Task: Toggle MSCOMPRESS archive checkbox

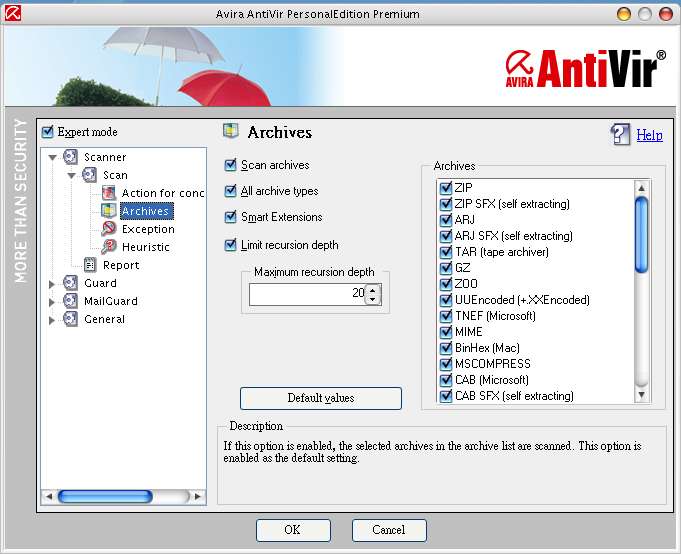Action: (x=446, y=364)
